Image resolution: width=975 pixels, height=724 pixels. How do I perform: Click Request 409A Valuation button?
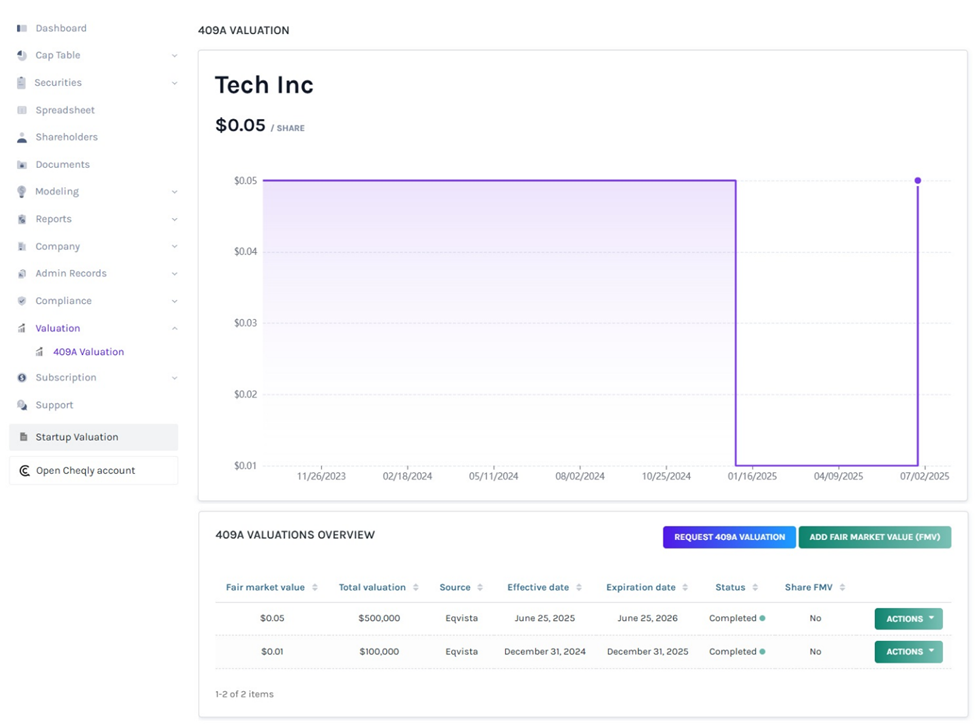tap(729, 537)
